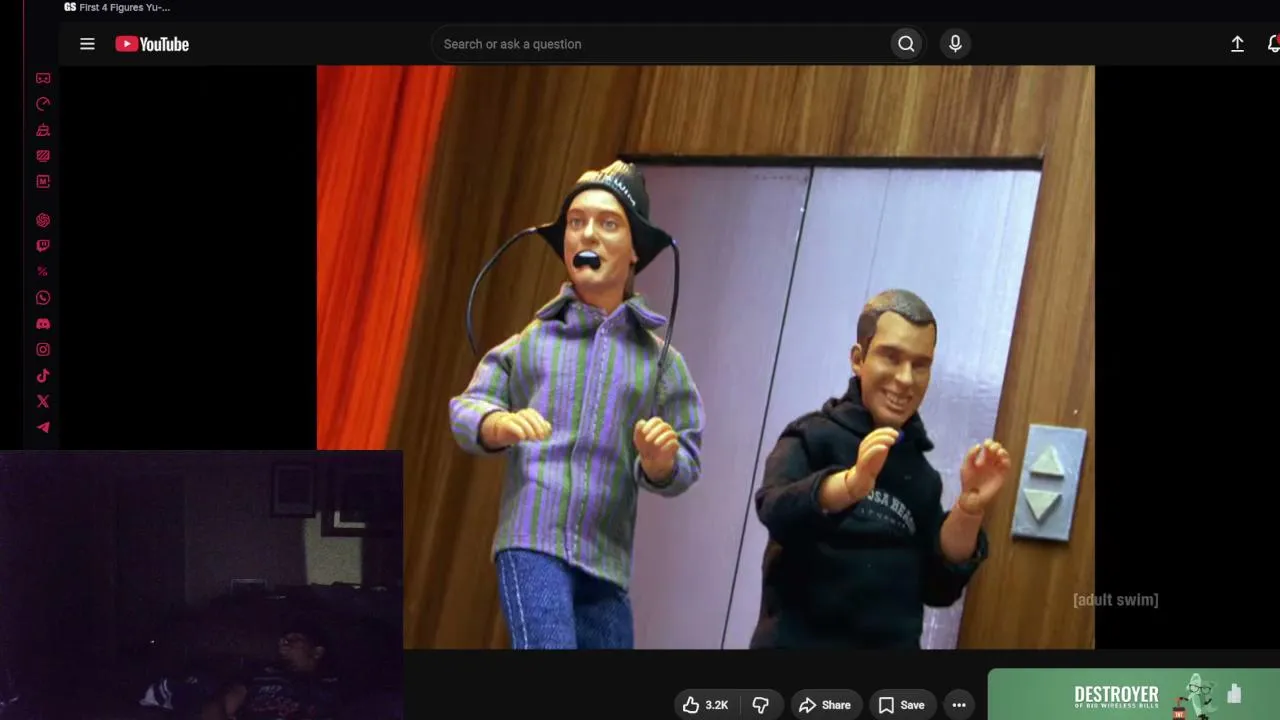Screen dimensions: 1280x720
Task: Open GX Cleaner icon in sidebar
Action: [43, 130]
